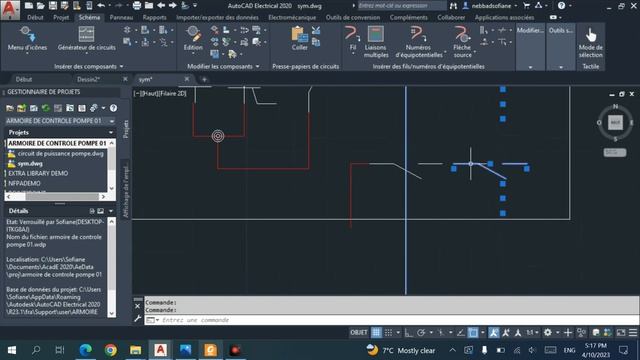The image size is (640, 360).
Task: Click the command line wrench icon
Action: point(138,319)
